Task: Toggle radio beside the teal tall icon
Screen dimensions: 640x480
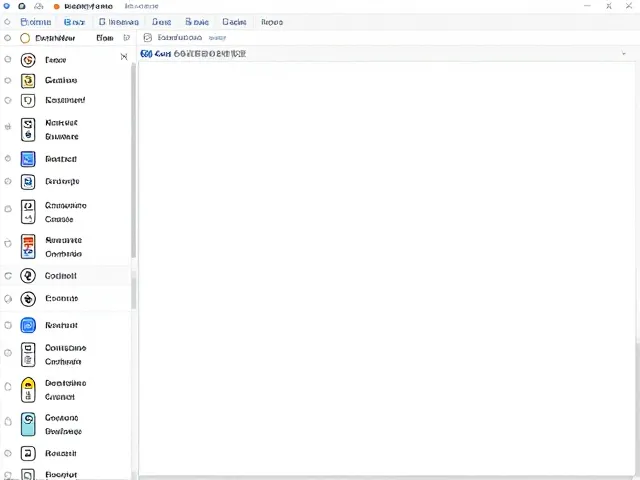Action: [8, 421]
